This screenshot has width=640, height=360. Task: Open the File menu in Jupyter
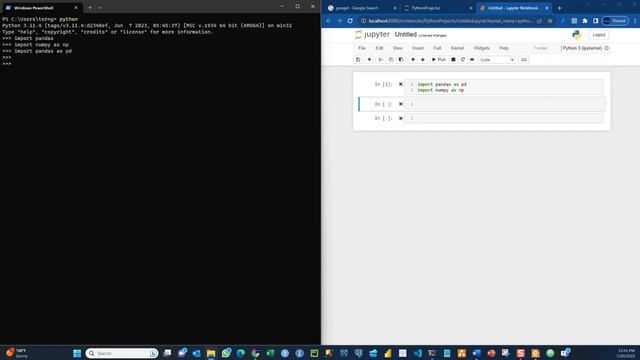click(x=362, y=48)
